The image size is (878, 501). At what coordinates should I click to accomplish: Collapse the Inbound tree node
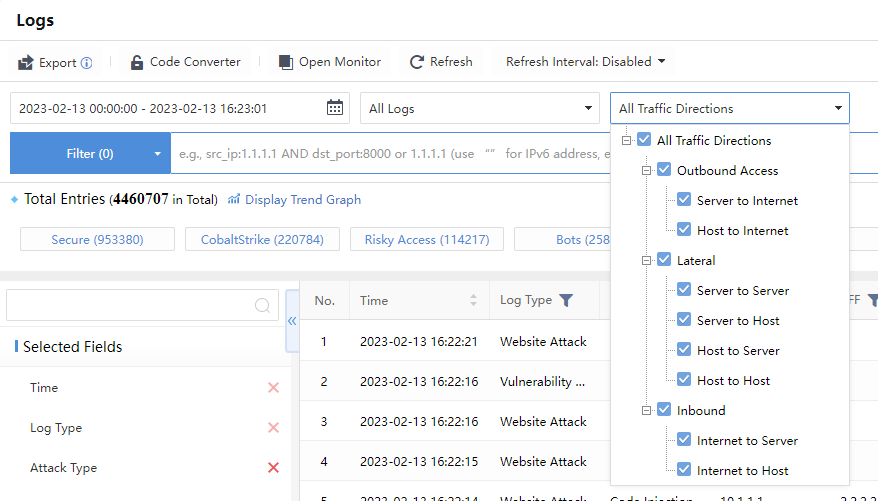(647, 410)
